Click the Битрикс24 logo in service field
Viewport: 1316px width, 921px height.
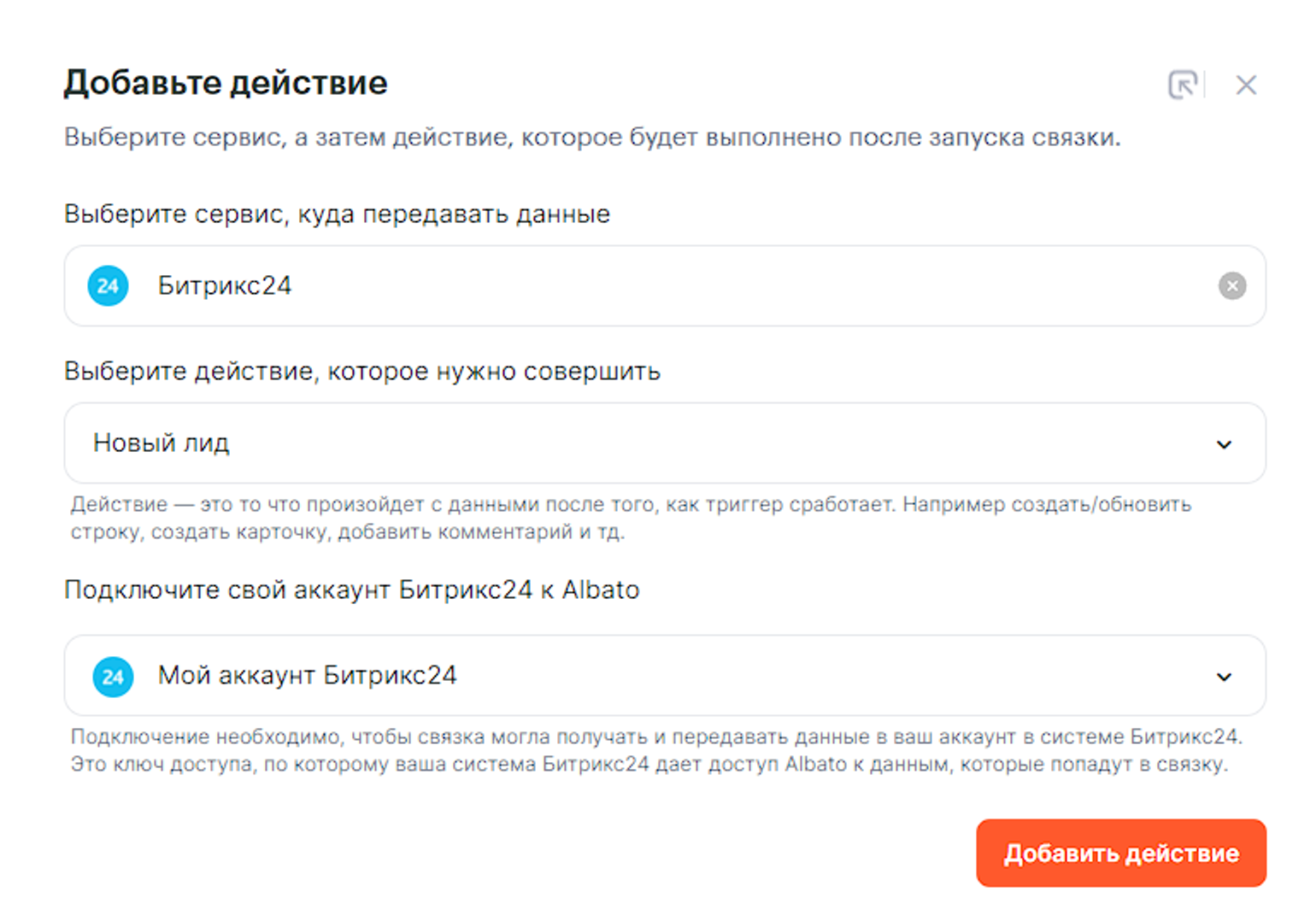[x=108, y=285]
